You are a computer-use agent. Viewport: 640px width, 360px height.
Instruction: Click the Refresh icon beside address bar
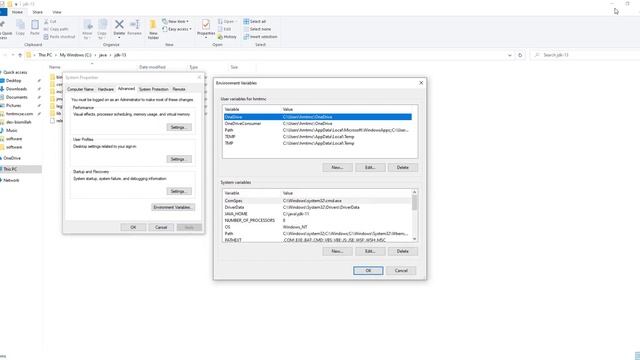point(520,55)
